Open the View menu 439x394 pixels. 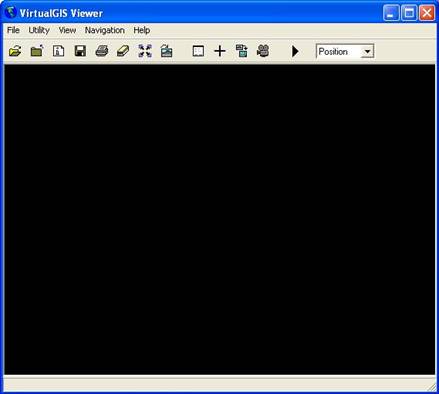67,30
